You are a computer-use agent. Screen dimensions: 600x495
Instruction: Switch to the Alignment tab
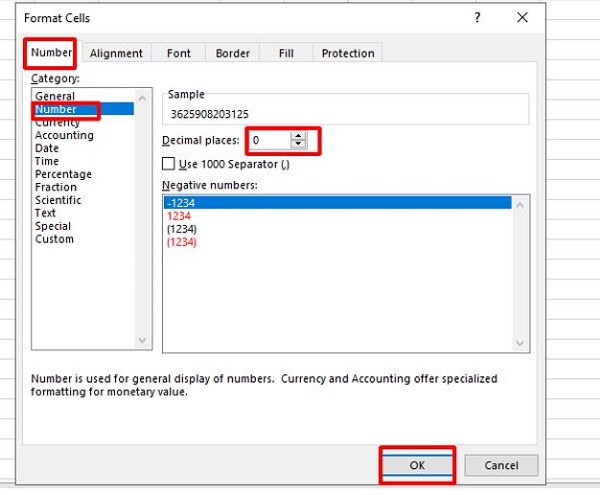(x=116, y=53)
